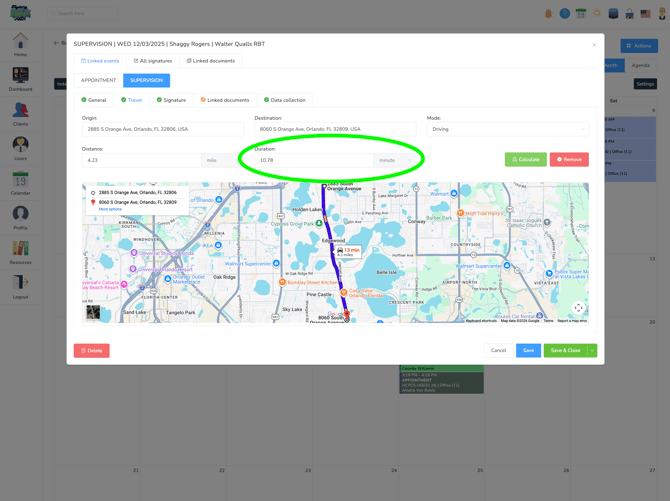Click the Duration value field
The image size is (670, 501).
(314, 160)
